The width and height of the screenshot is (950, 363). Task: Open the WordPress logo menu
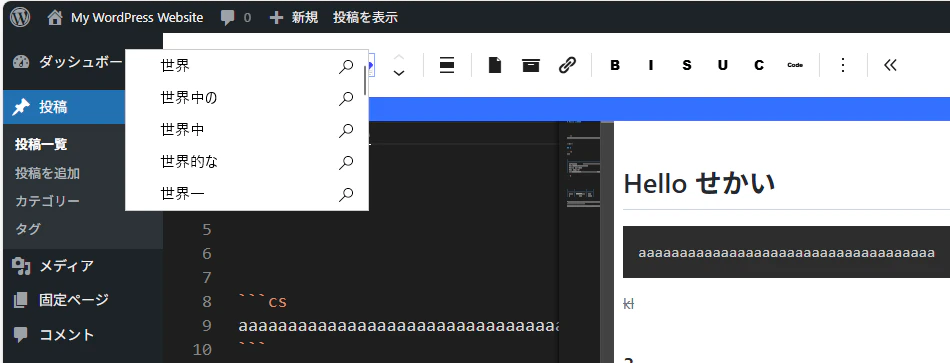coord(20,17)
